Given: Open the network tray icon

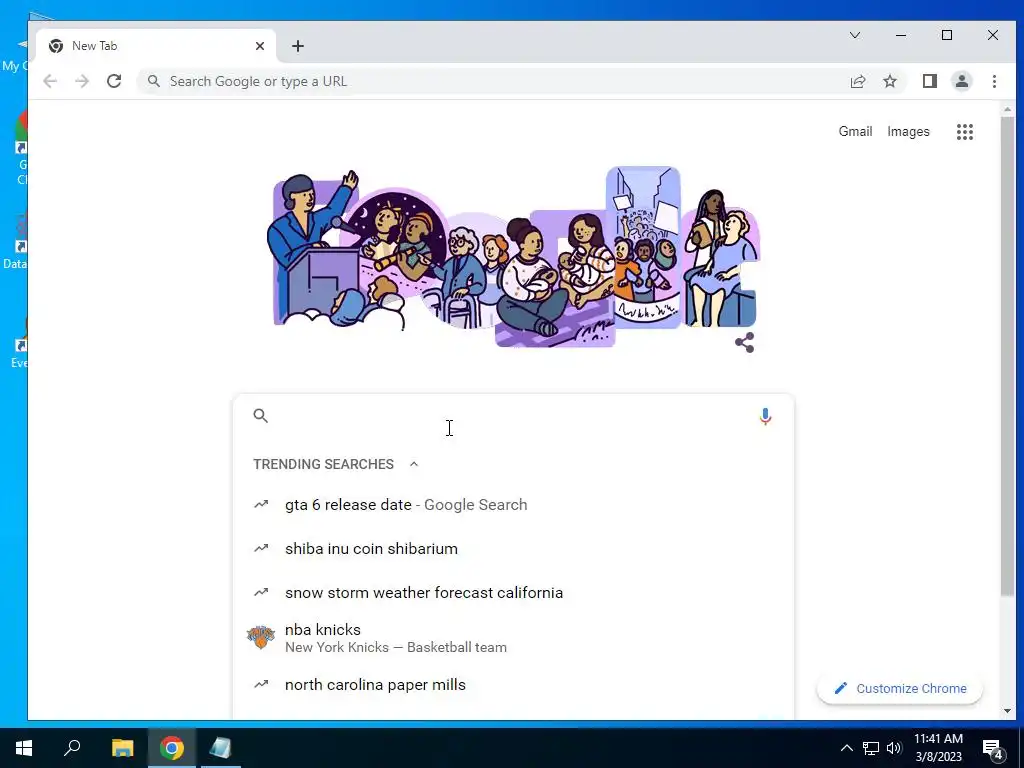Looking at the screenshot, I should pos(871,748).
